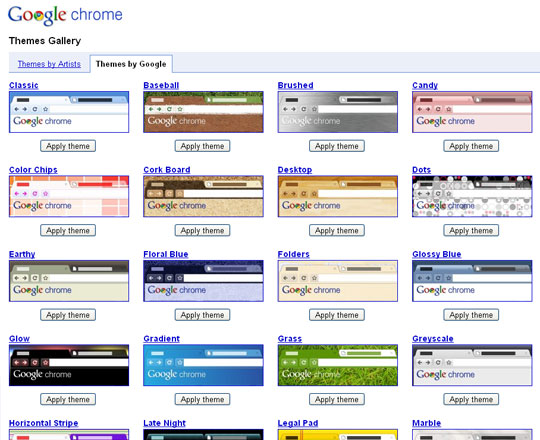This screenshot has width=540, height=440.
Task: Open the Marble theme link
Action: [x=427, y=423]
